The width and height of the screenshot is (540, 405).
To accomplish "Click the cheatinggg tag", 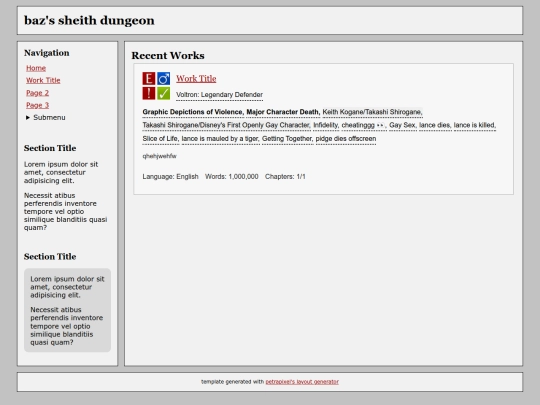I will (364, 125).
